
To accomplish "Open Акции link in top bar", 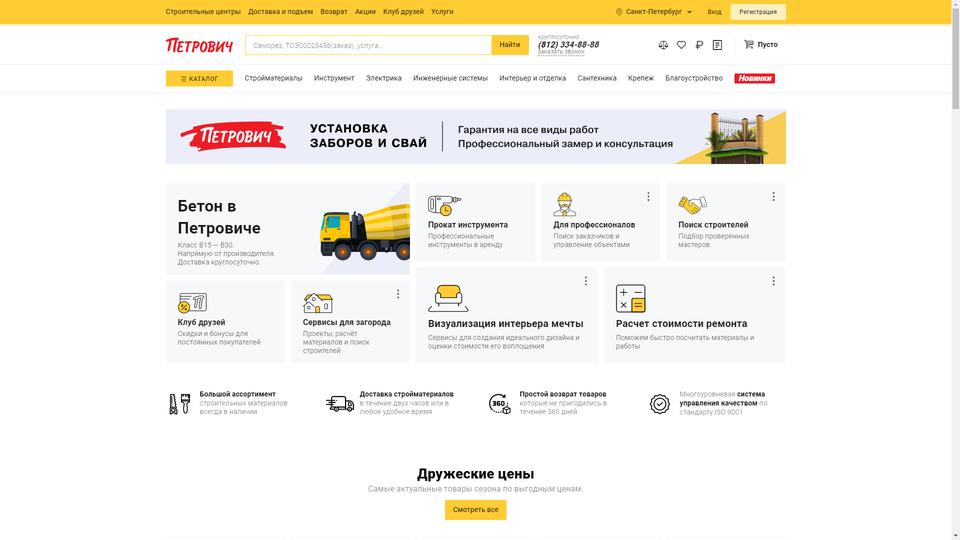I will (365, 12).
